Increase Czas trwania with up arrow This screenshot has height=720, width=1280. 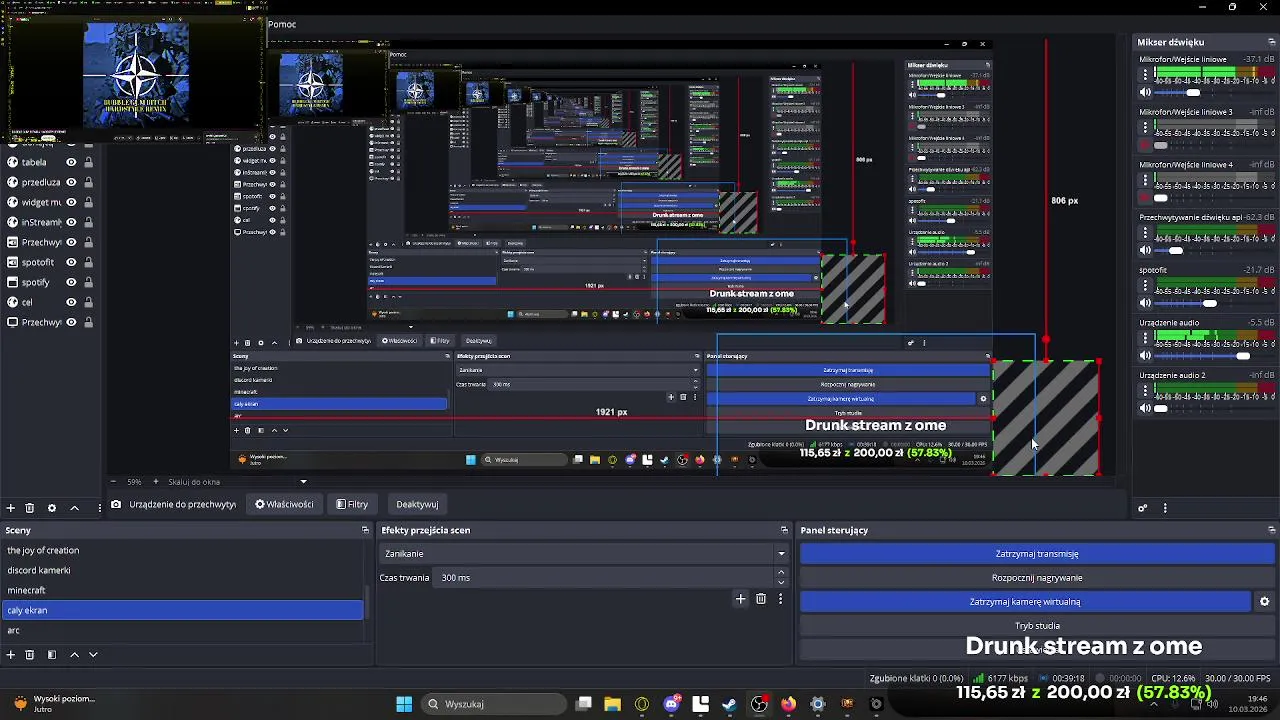tap(781, 573)
